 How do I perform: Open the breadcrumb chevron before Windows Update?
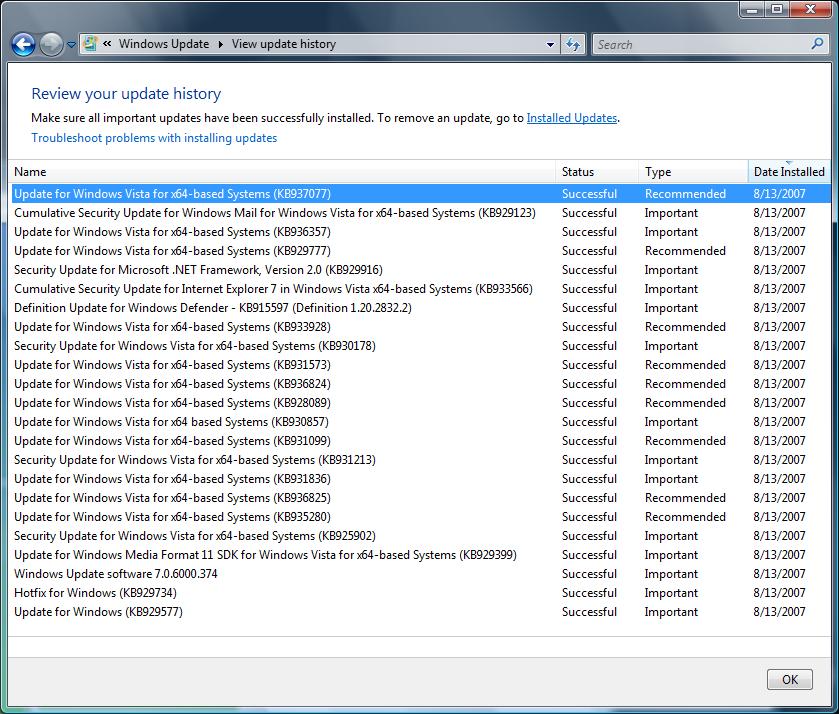tap(107, 44)
